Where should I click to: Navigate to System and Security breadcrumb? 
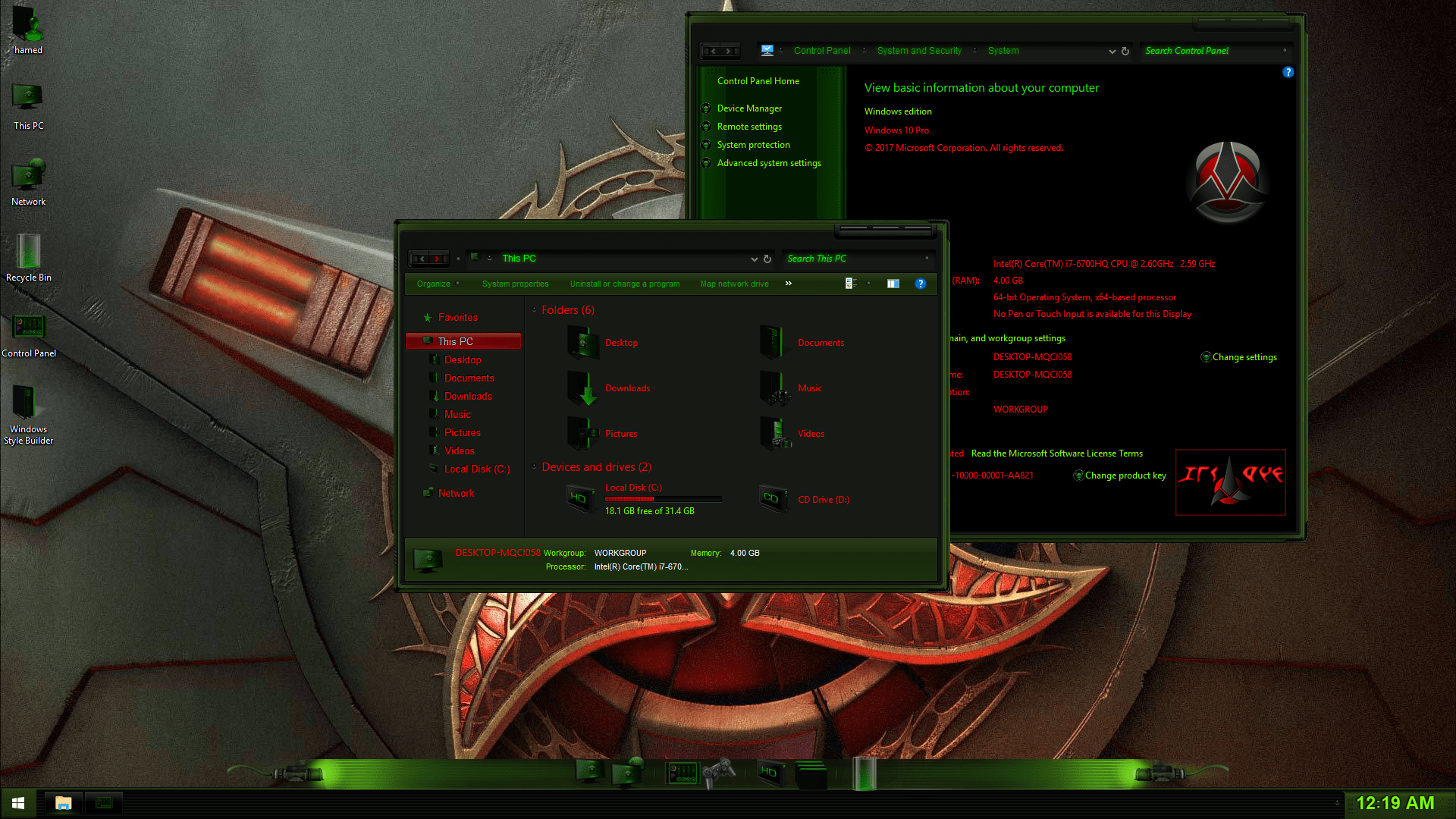919,50
